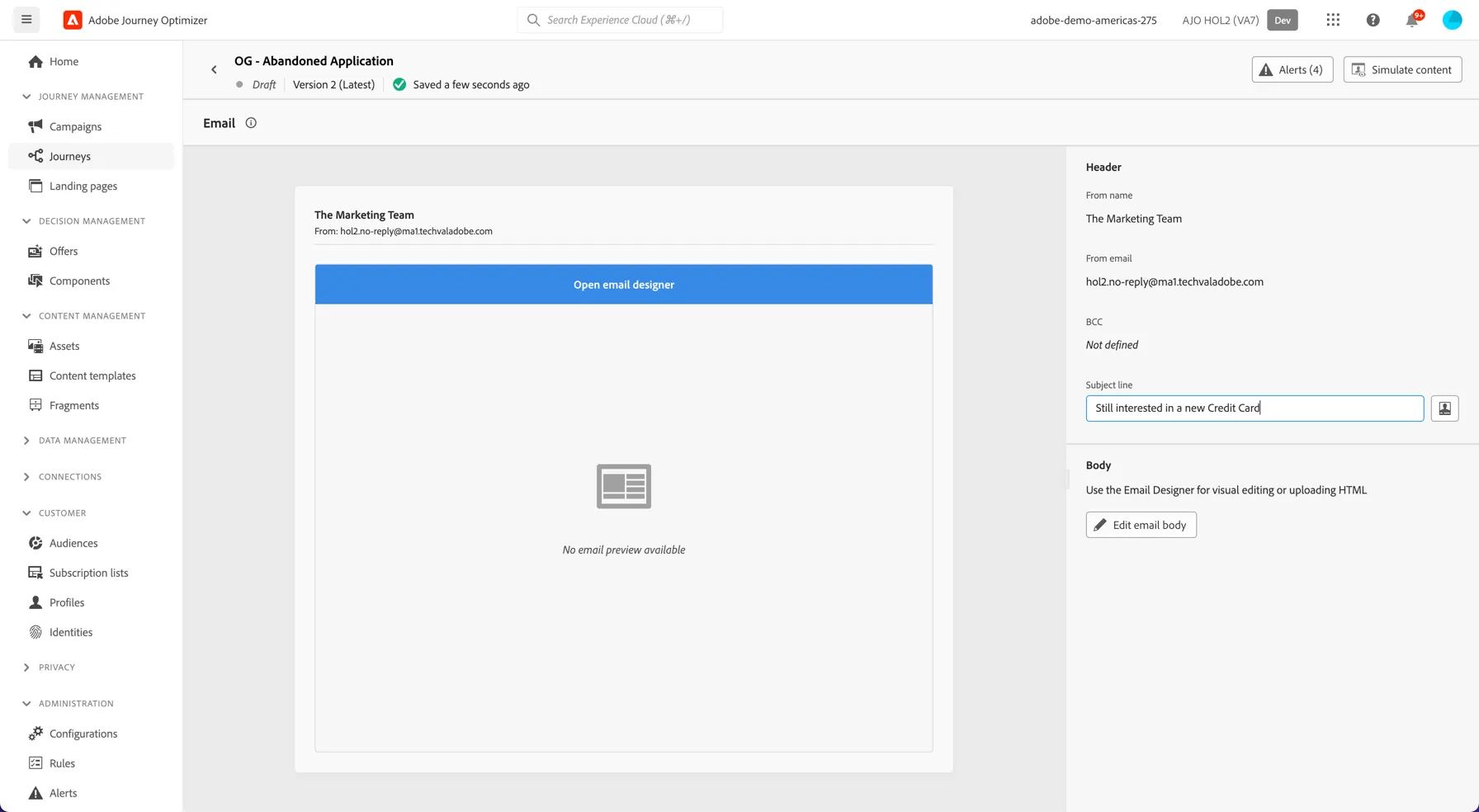Image resolution: width=1479 pixels, height=812 pixels.
Task: Click the Alerts (4) button
Action: (1292, 69)
